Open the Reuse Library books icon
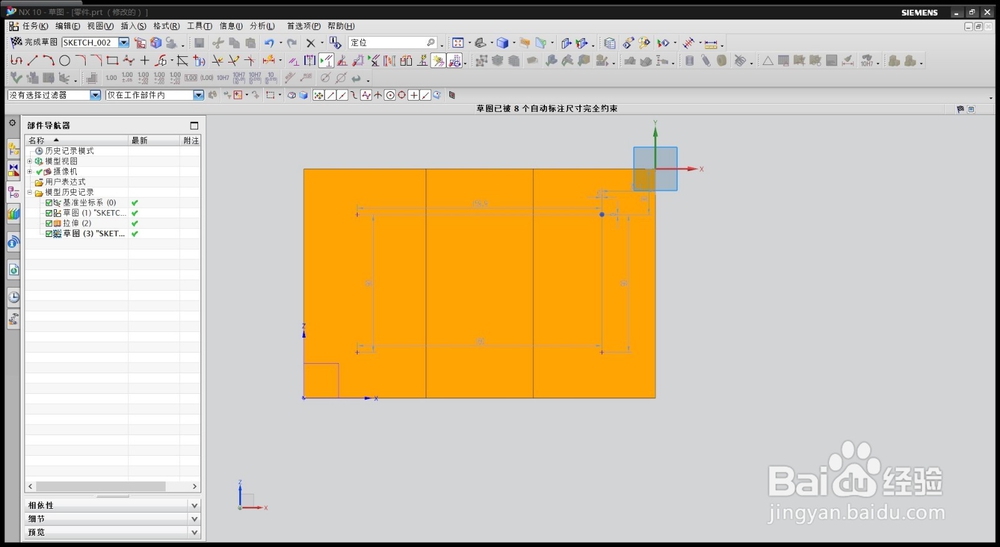This screenshot has height=547, width=1000. point(13,214)
